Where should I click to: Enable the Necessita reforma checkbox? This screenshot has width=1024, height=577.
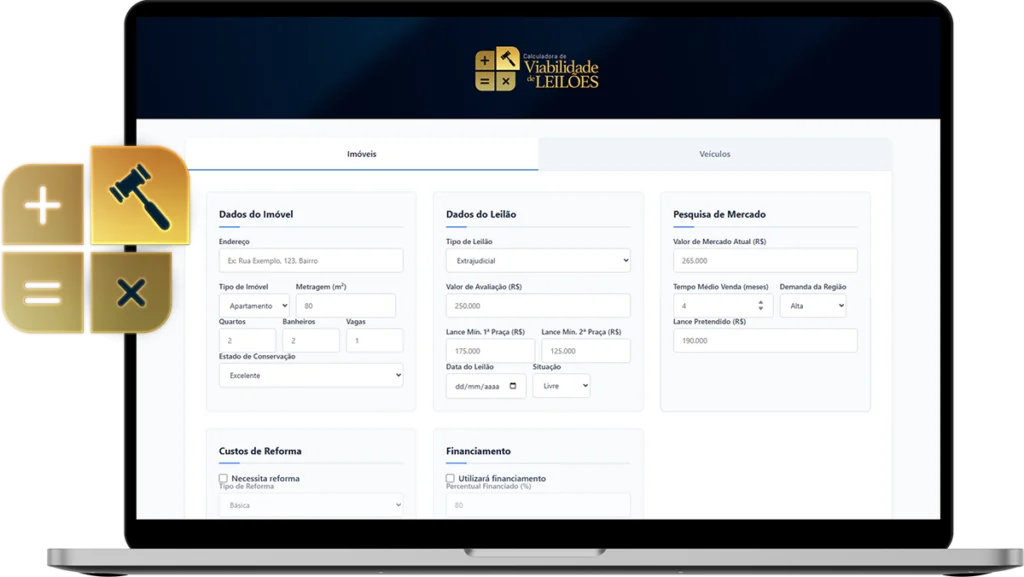(224, 479)
